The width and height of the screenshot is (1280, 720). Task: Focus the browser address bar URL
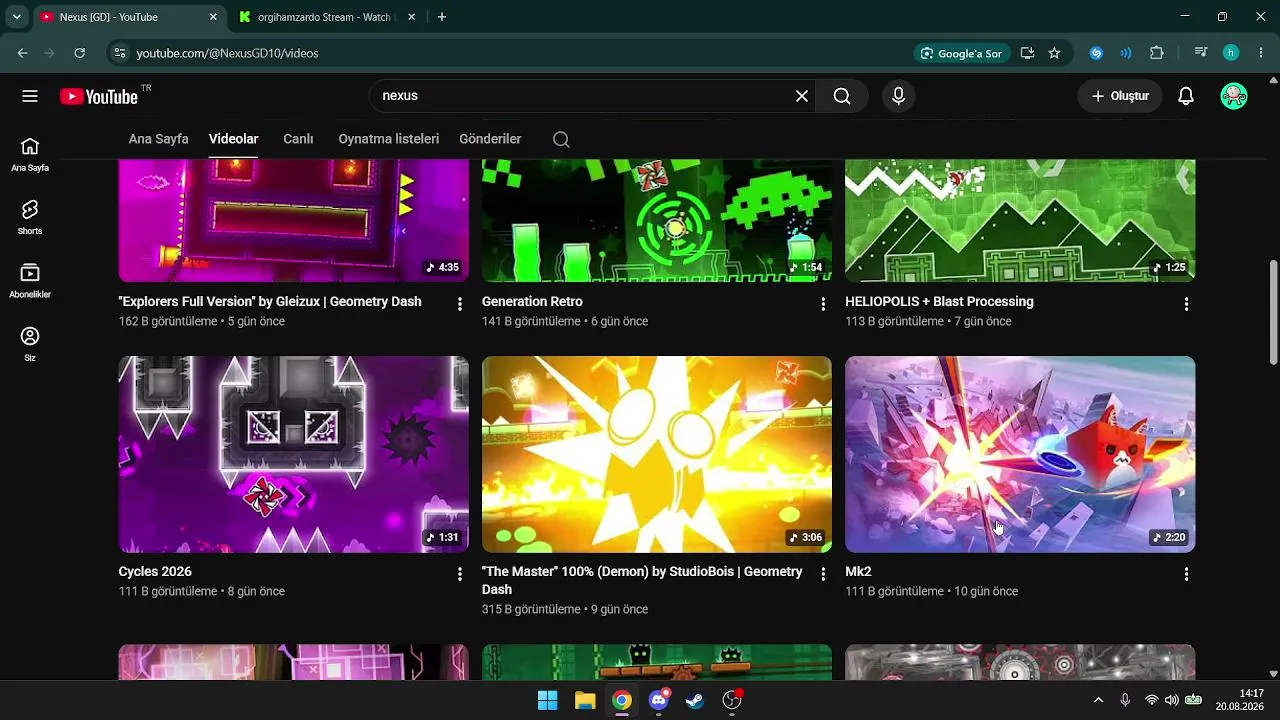[x=228, y=53]
